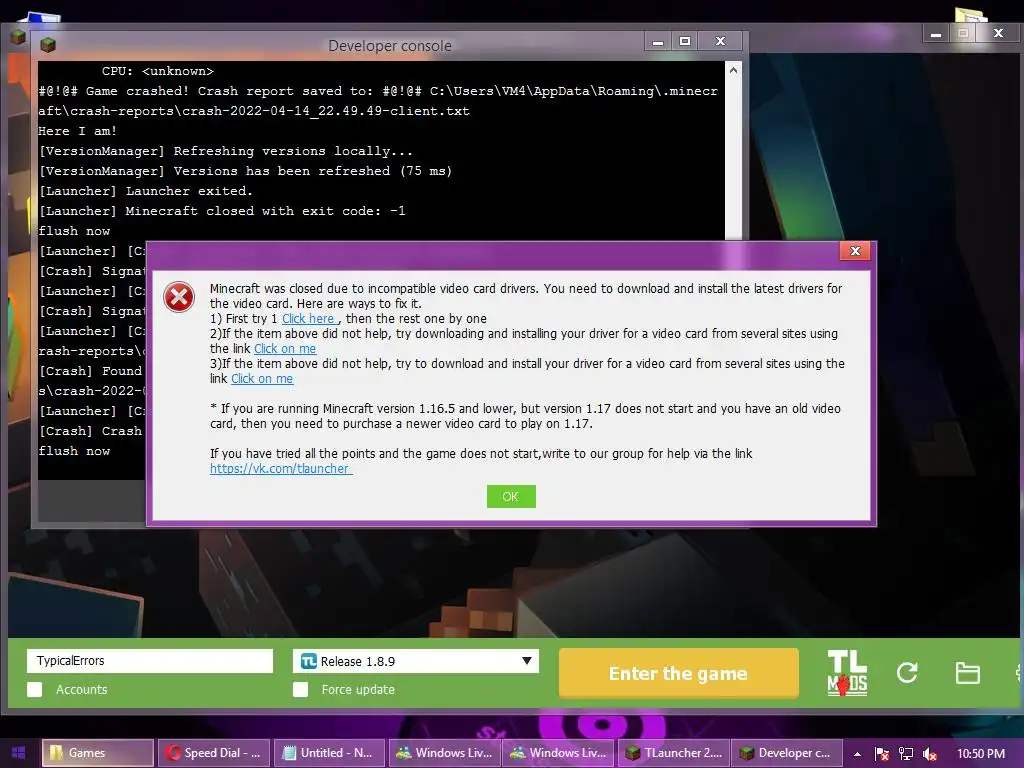This screenshot has height=768, width=1024.
Task: Click the muted volume tray icon
Action: coord(930,754)
